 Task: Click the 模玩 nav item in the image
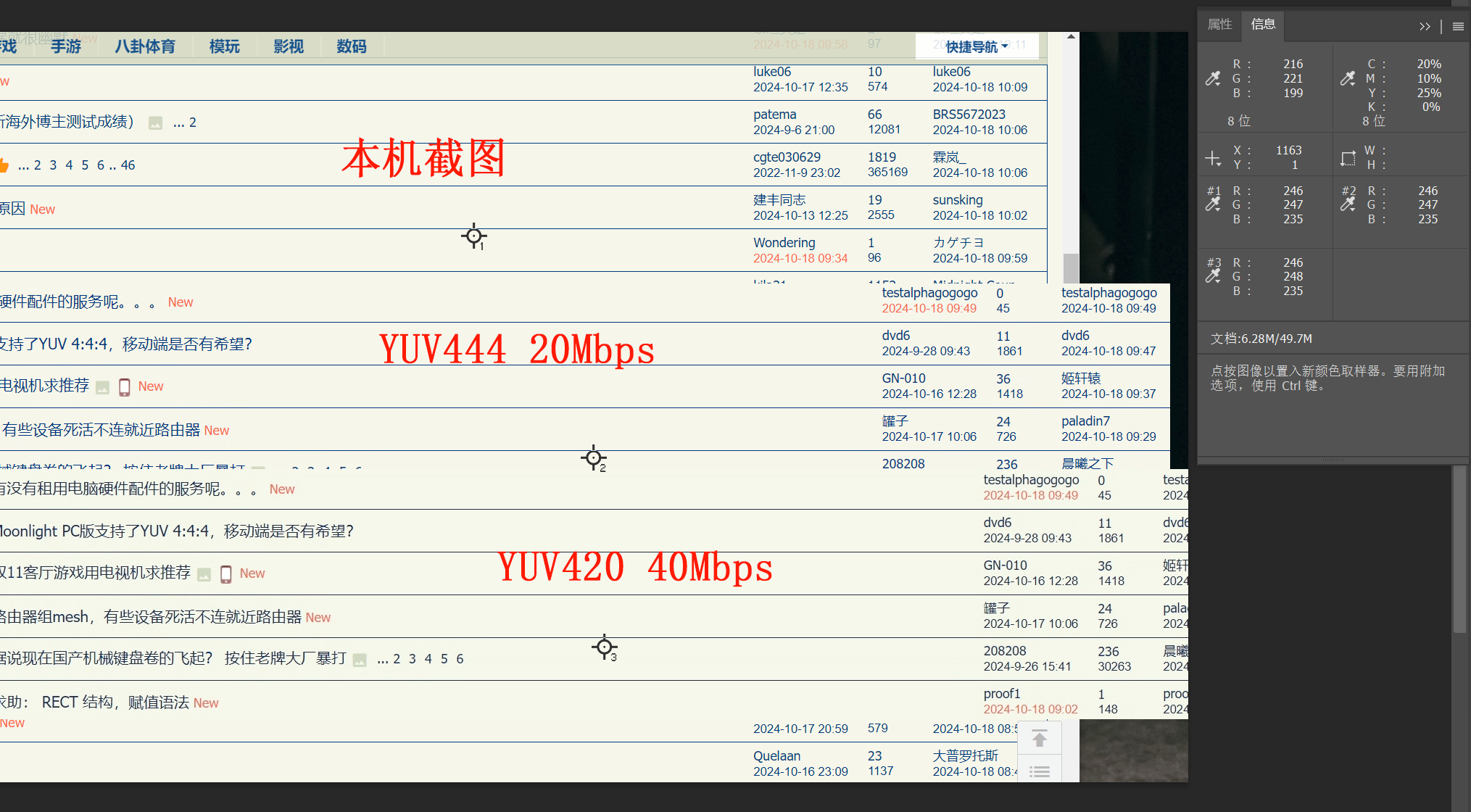click(225, 46)
